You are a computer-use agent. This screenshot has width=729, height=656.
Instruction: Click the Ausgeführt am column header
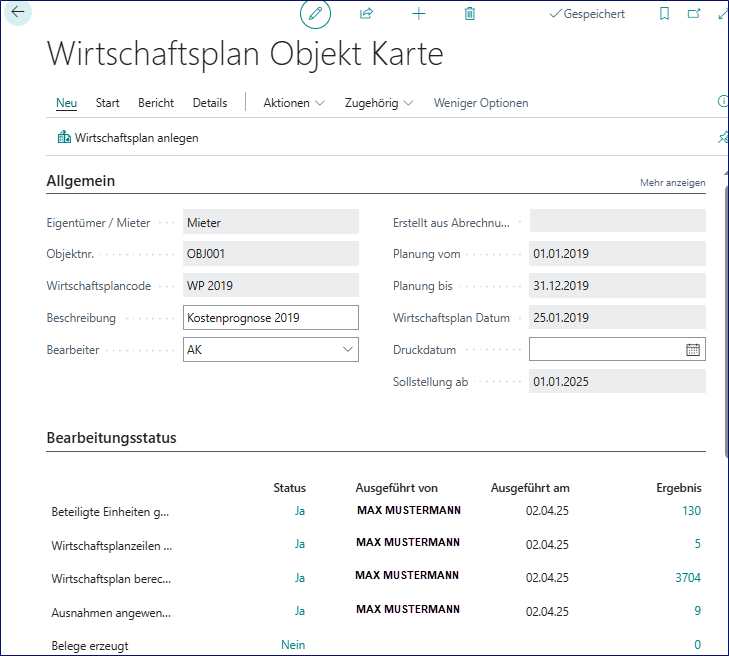(530, 488)
